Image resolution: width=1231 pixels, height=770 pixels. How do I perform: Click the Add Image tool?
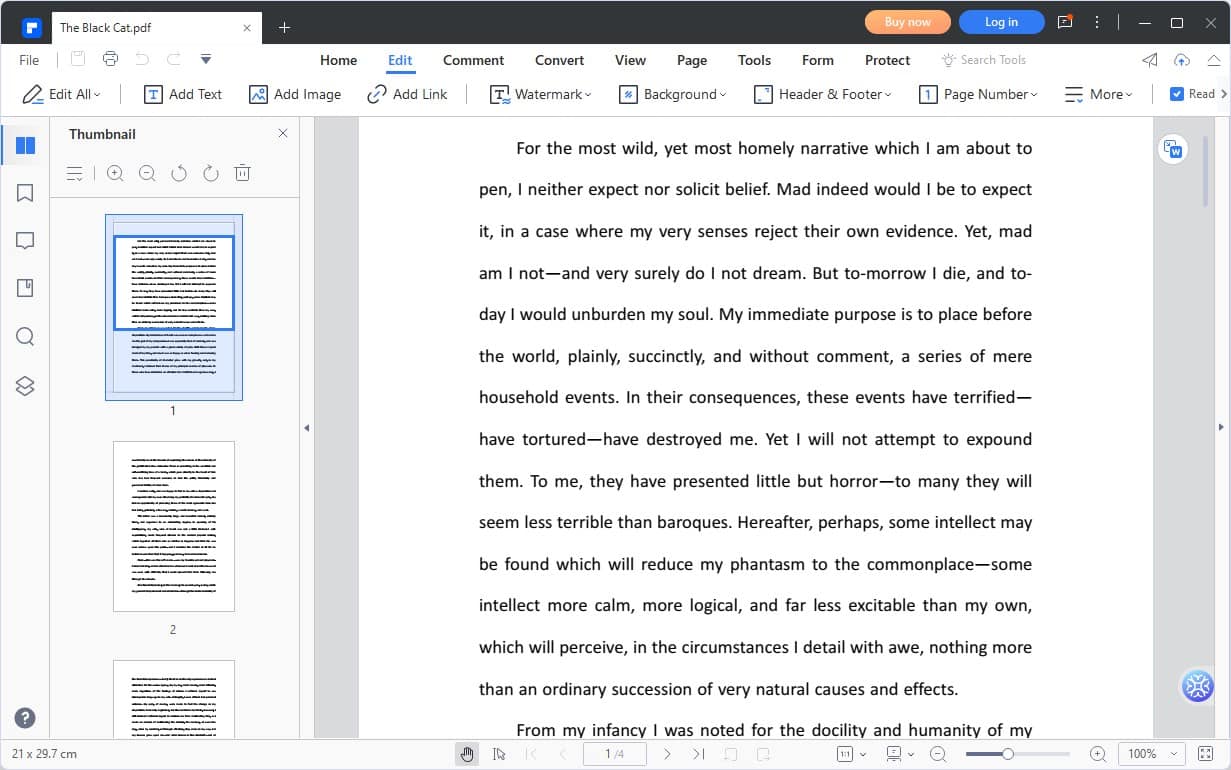pyautogui.click(x=295, y=94)
